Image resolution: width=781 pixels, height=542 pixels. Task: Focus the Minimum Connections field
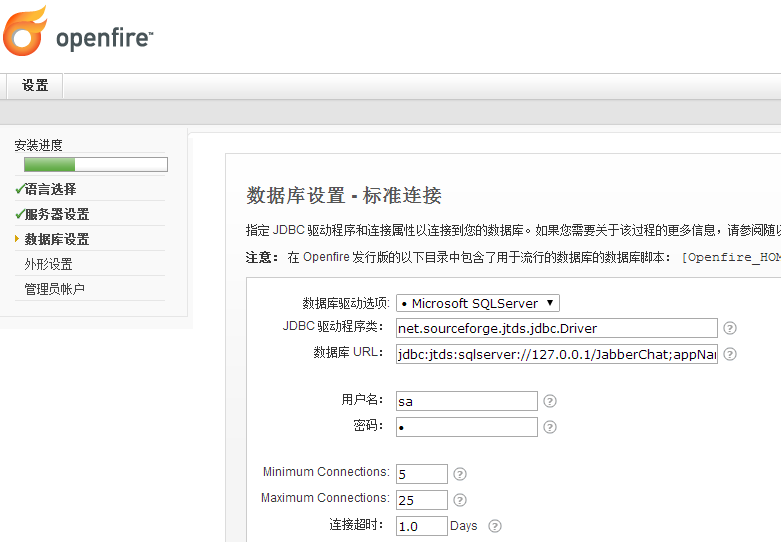[x=422, y=474]
